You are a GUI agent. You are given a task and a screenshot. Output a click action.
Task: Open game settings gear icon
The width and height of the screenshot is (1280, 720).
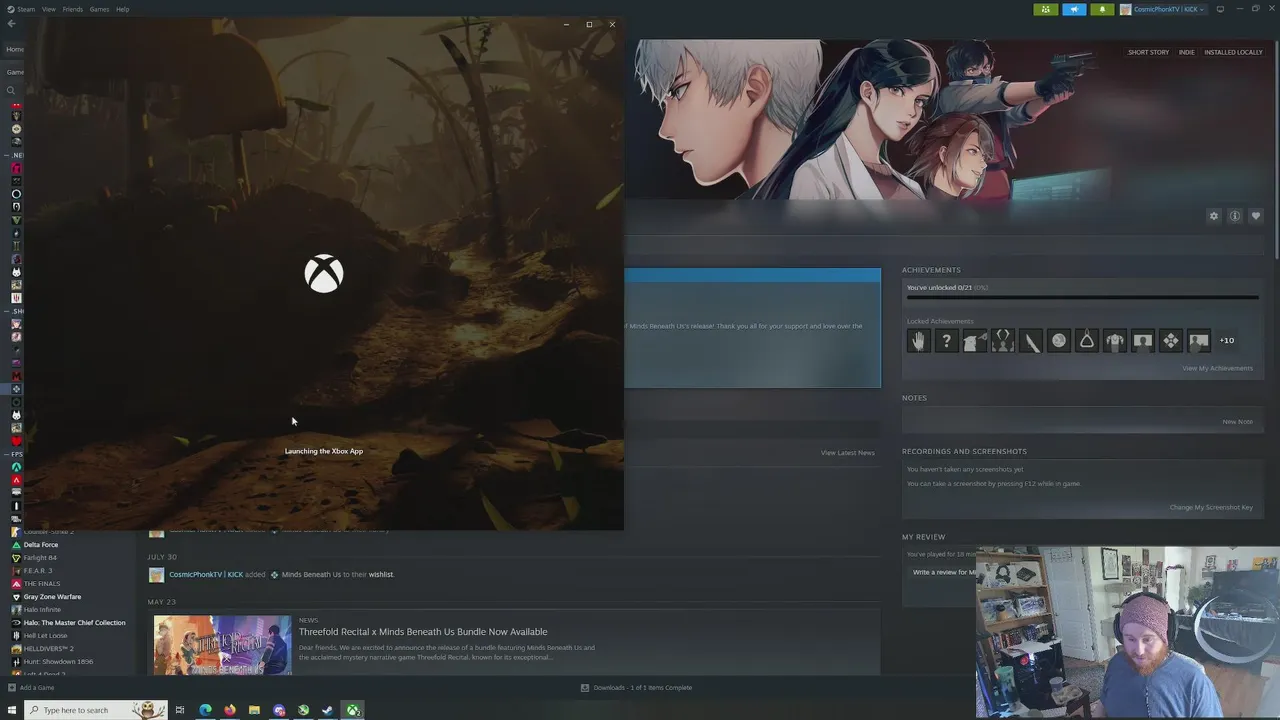point(1214,216)
